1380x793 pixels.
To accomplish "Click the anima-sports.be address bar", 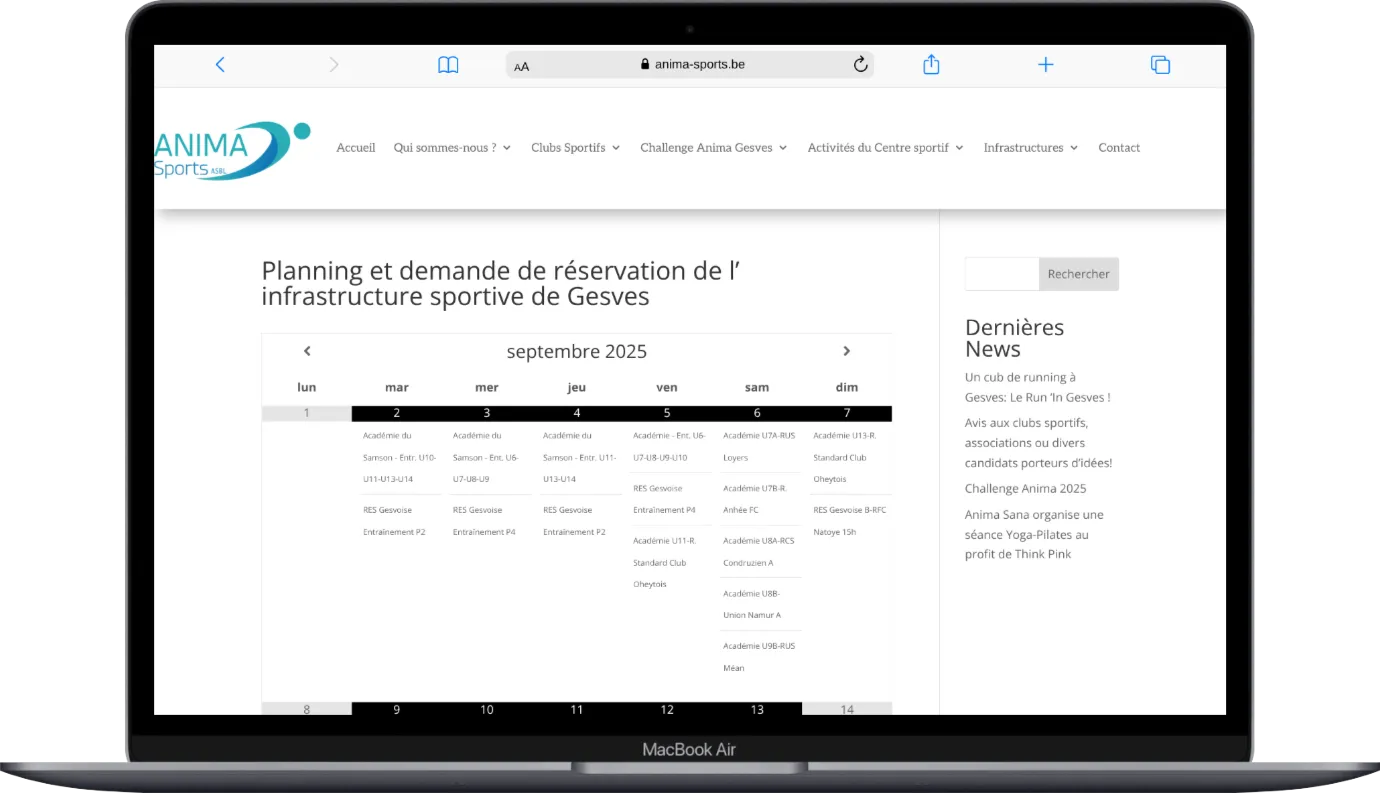I will (690, 65).
